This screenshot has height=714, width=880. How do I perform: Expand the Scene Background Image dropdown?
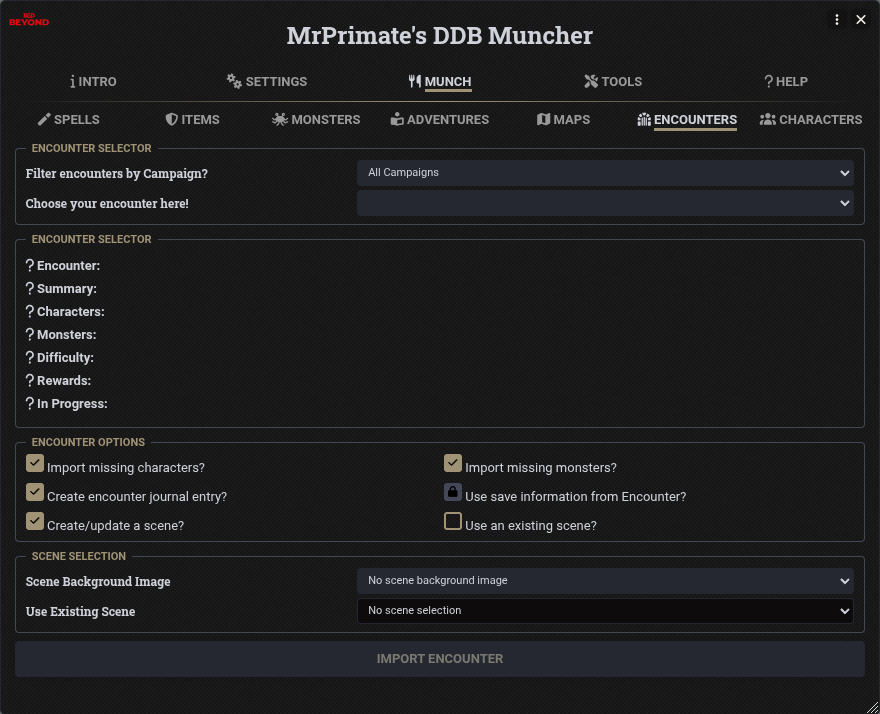605,581
